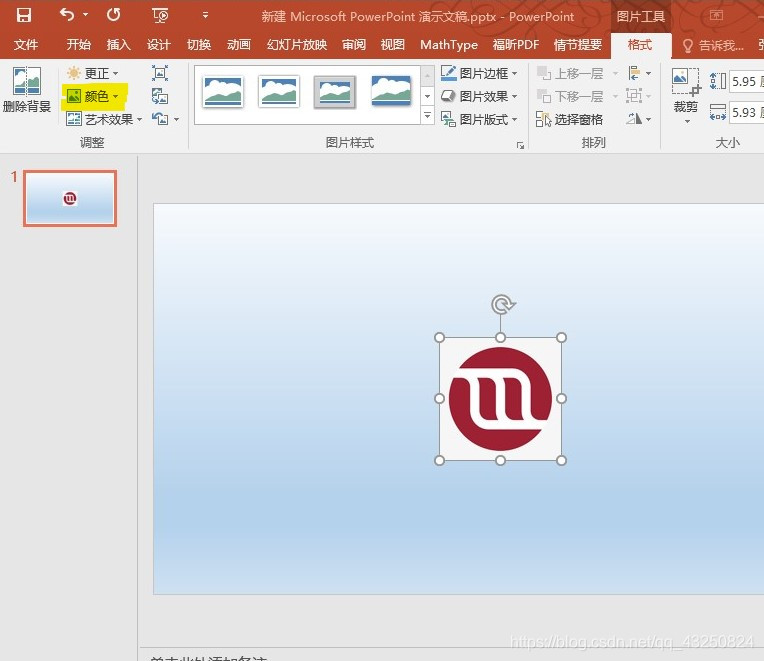Select the 格式 tab under 图片工具
Screen dimensions: 764x661
pos(640,45)
